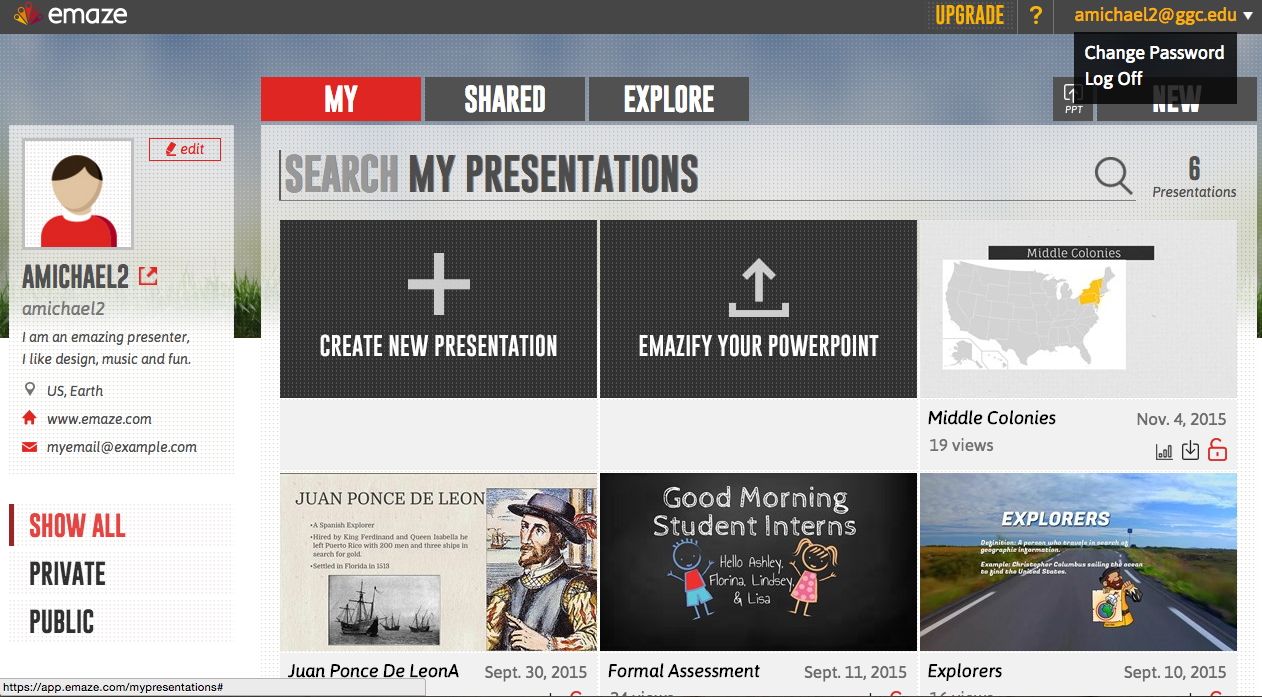This screenshot has width=1262, height=697.
Task: Choose Log Off from account menu
Action: 1113,79
